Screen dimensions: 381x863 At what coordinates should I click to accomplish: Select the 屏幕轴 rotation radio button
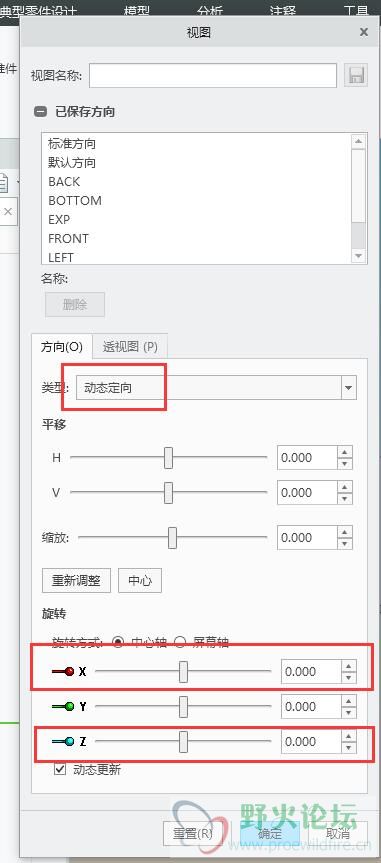click(179, 642)
